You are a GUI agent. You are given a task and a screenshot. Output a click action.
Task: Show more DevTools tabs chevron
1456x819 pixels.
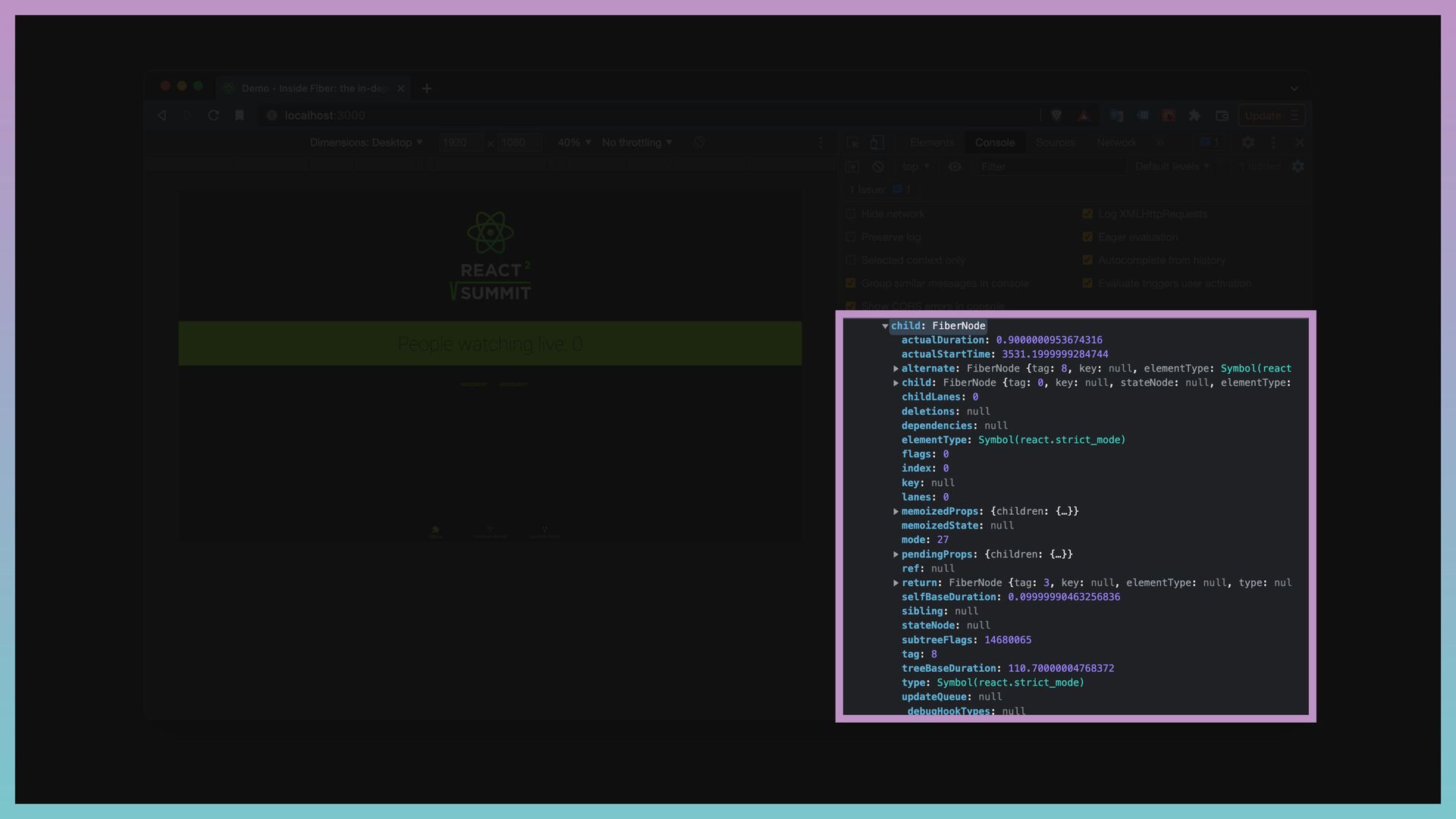click(x=1159, y=143)
